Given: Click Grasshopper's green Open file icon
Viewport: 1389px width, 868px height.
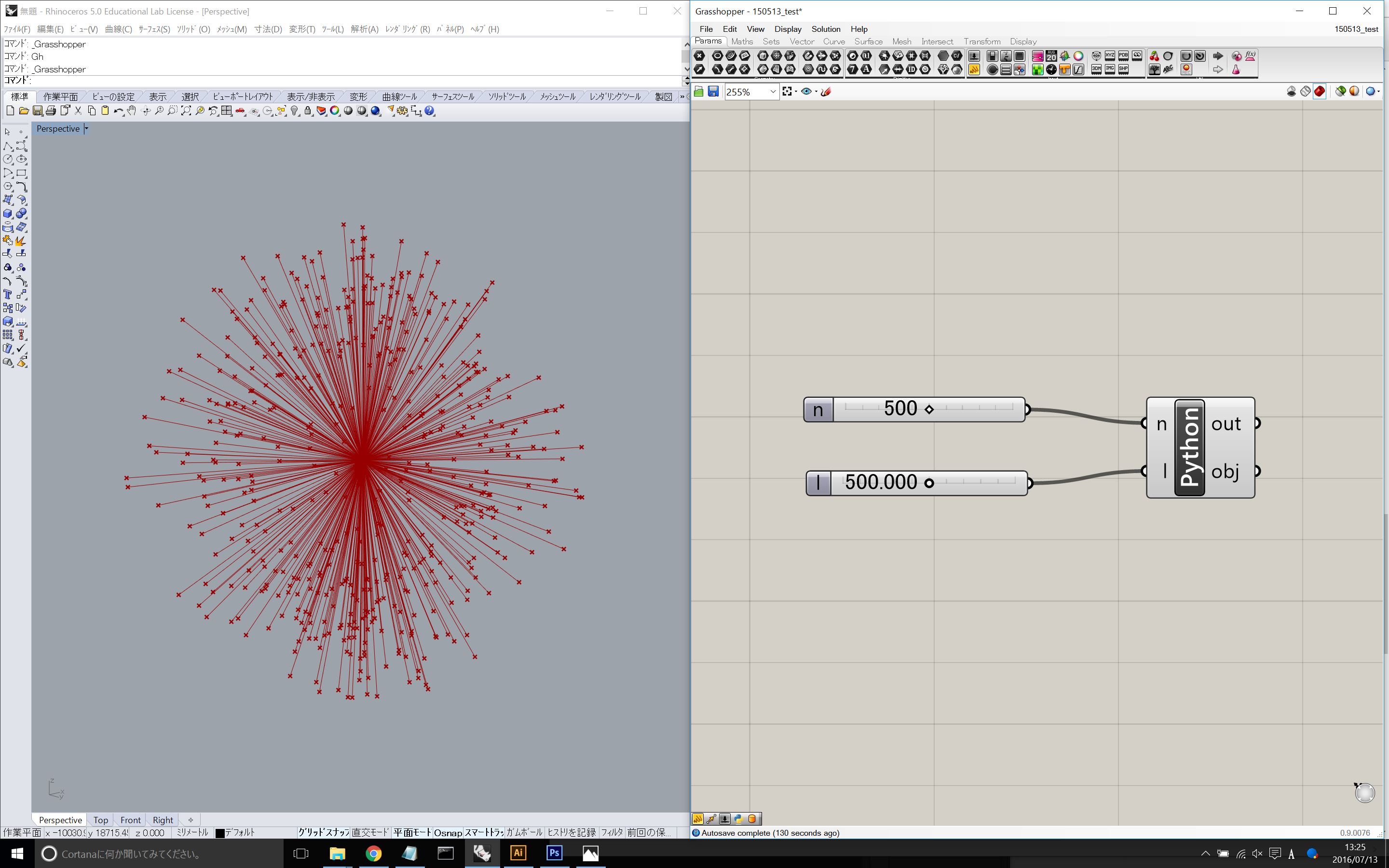Looking at the screenshot, I should pyautogui.click(x=698, y=92).
